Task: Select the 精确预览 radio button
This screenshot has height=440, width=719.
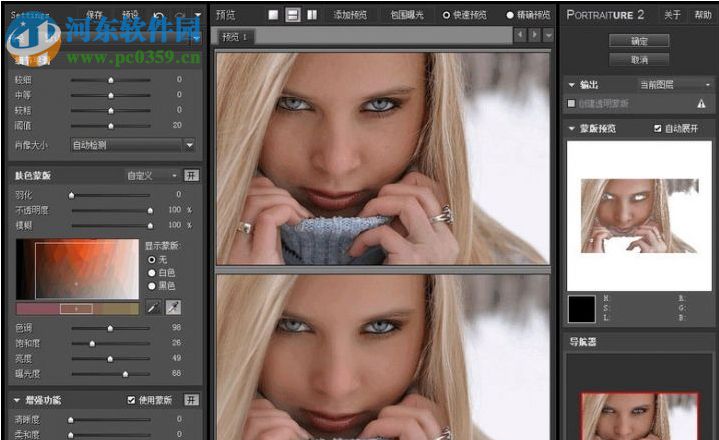Action: [509, 15]
